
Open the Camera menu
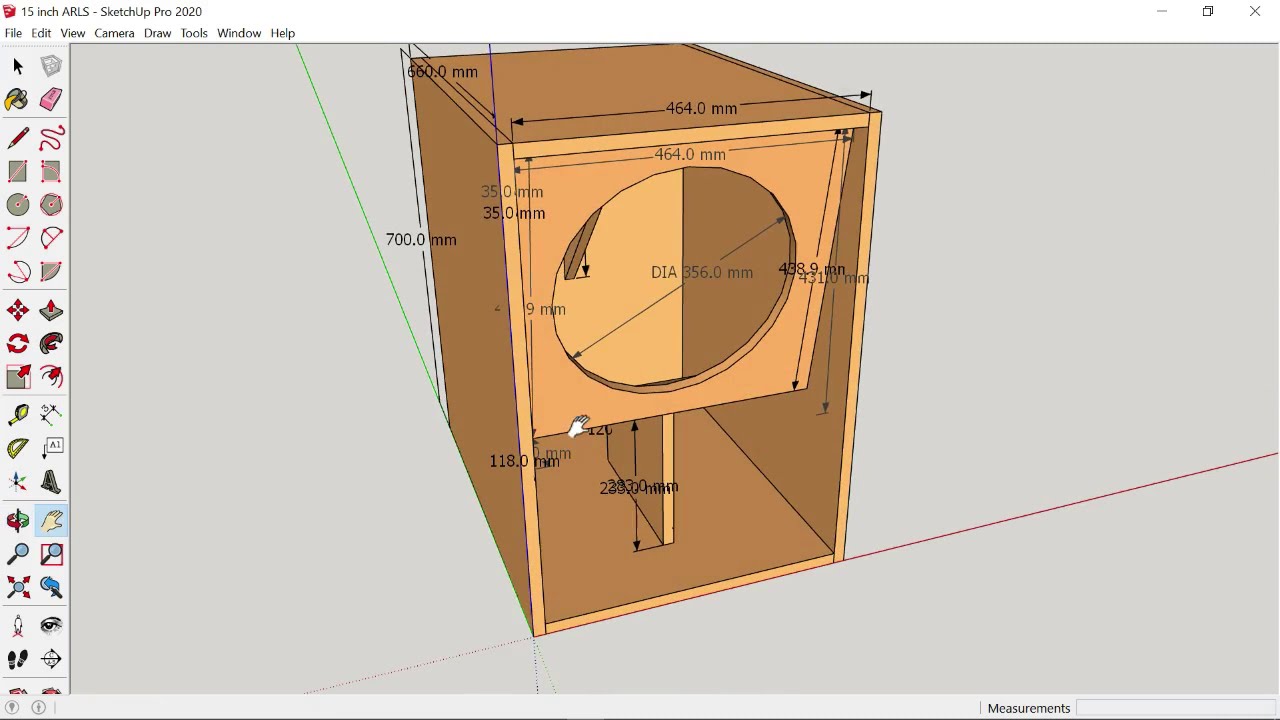point(114,33)
